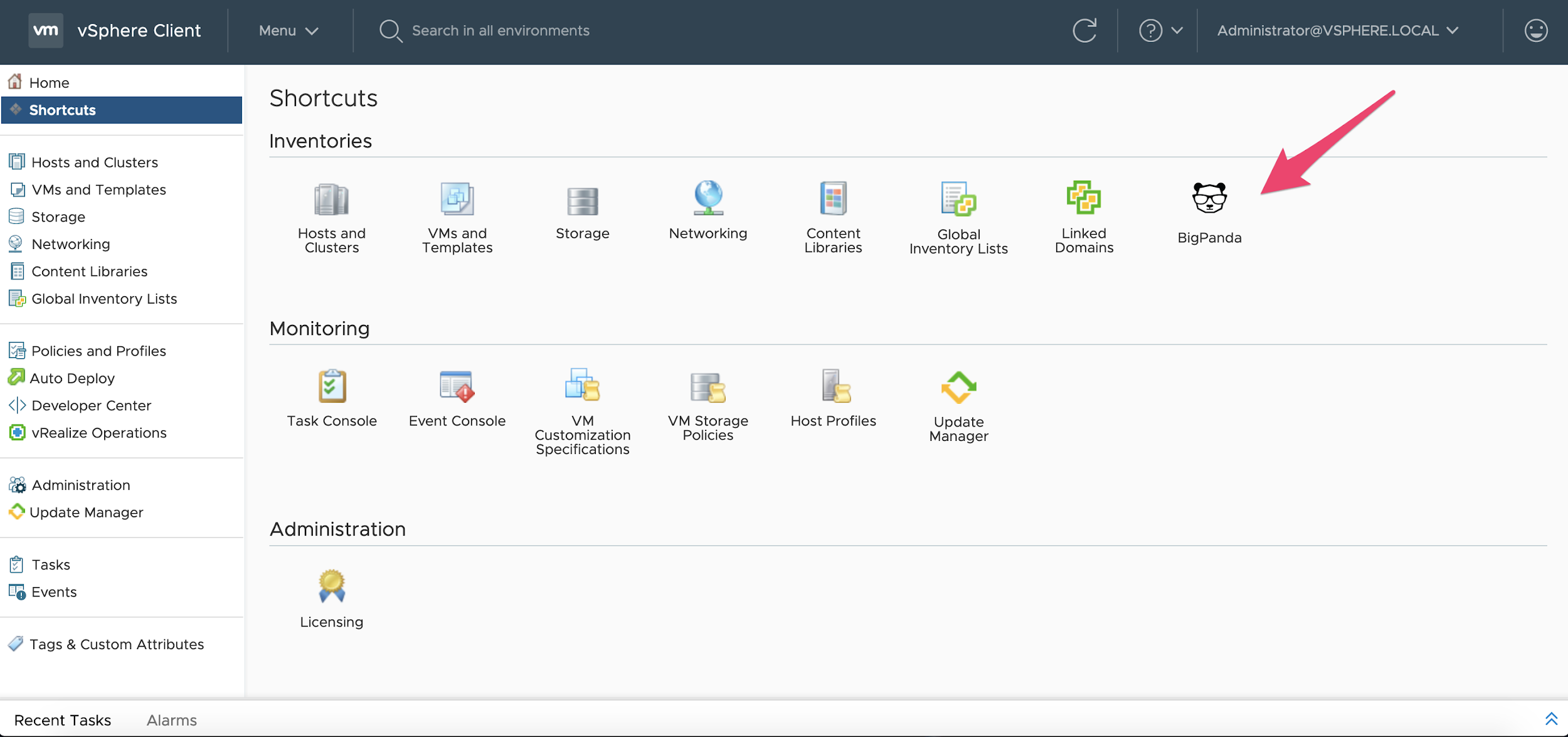This screenshot has height=737, width=1568.
Task: Expand the help question mark dropdown
Action: [1160, 31]
